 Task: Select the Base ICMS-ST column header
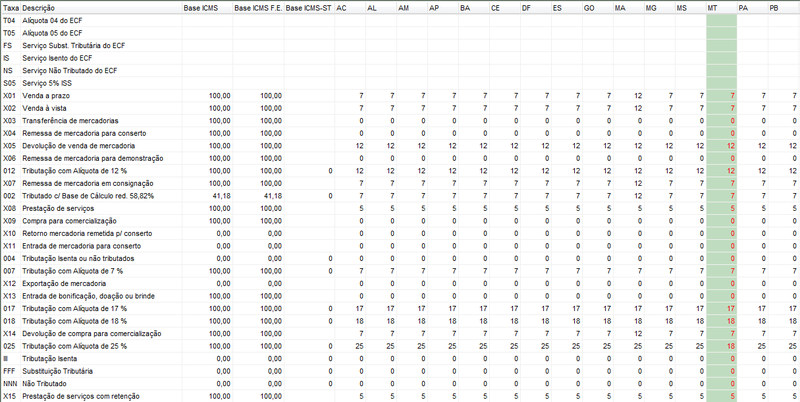307,8
